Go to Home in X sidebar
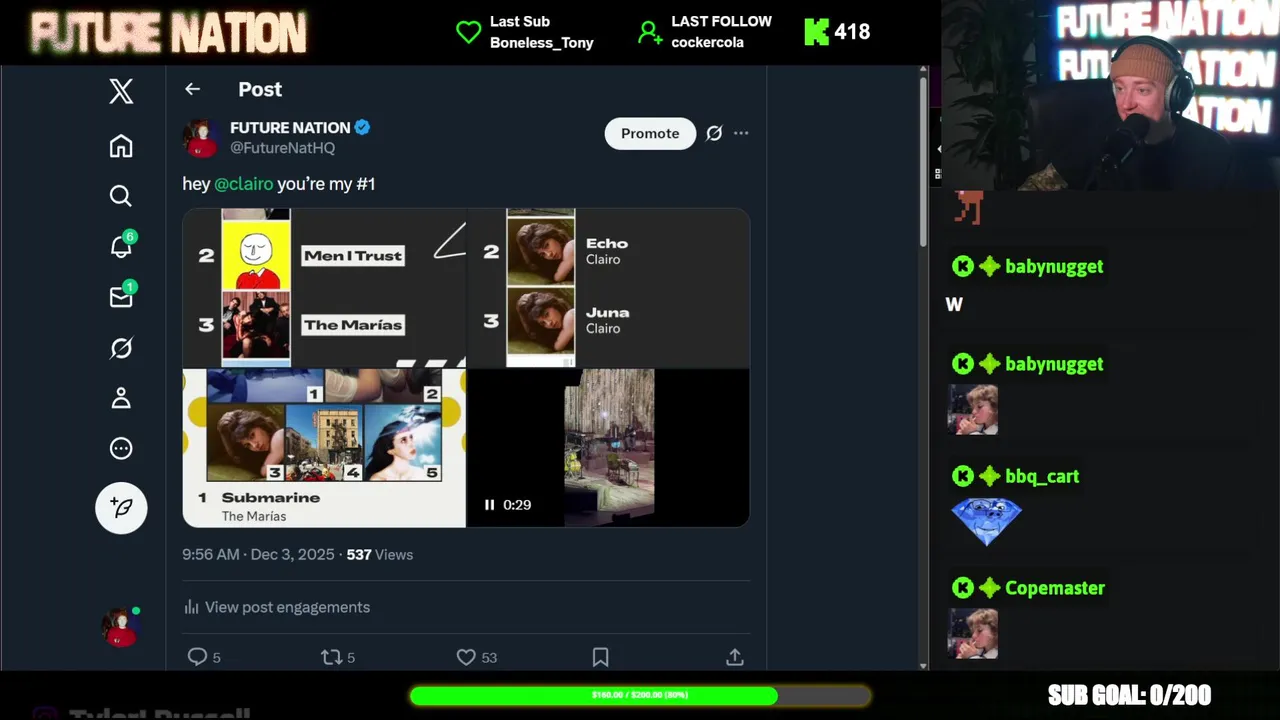Image resolution: width=1280 pixels, height=720 pixels. [121, 146]
